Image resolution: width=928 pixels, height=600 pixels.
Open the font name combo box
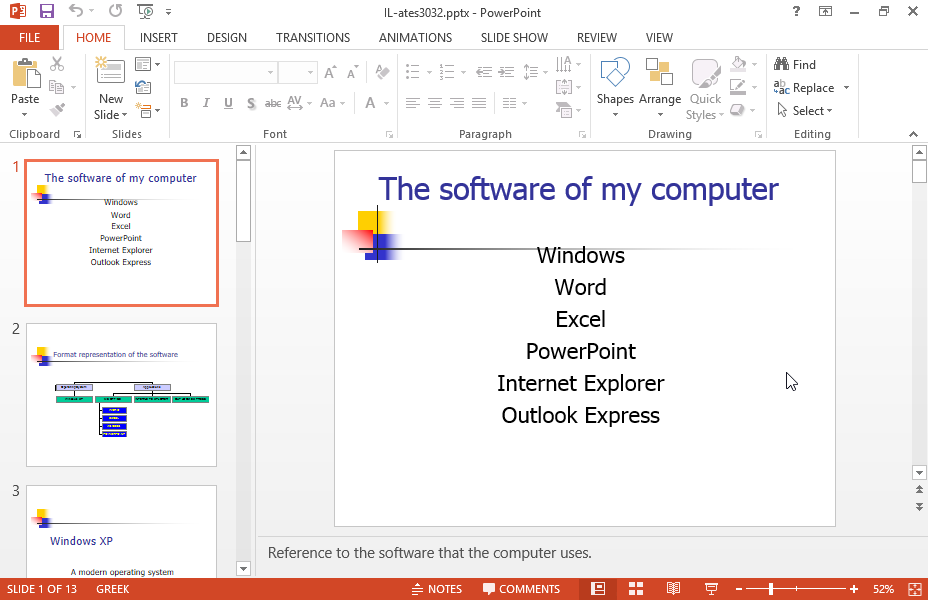point(225,72)
